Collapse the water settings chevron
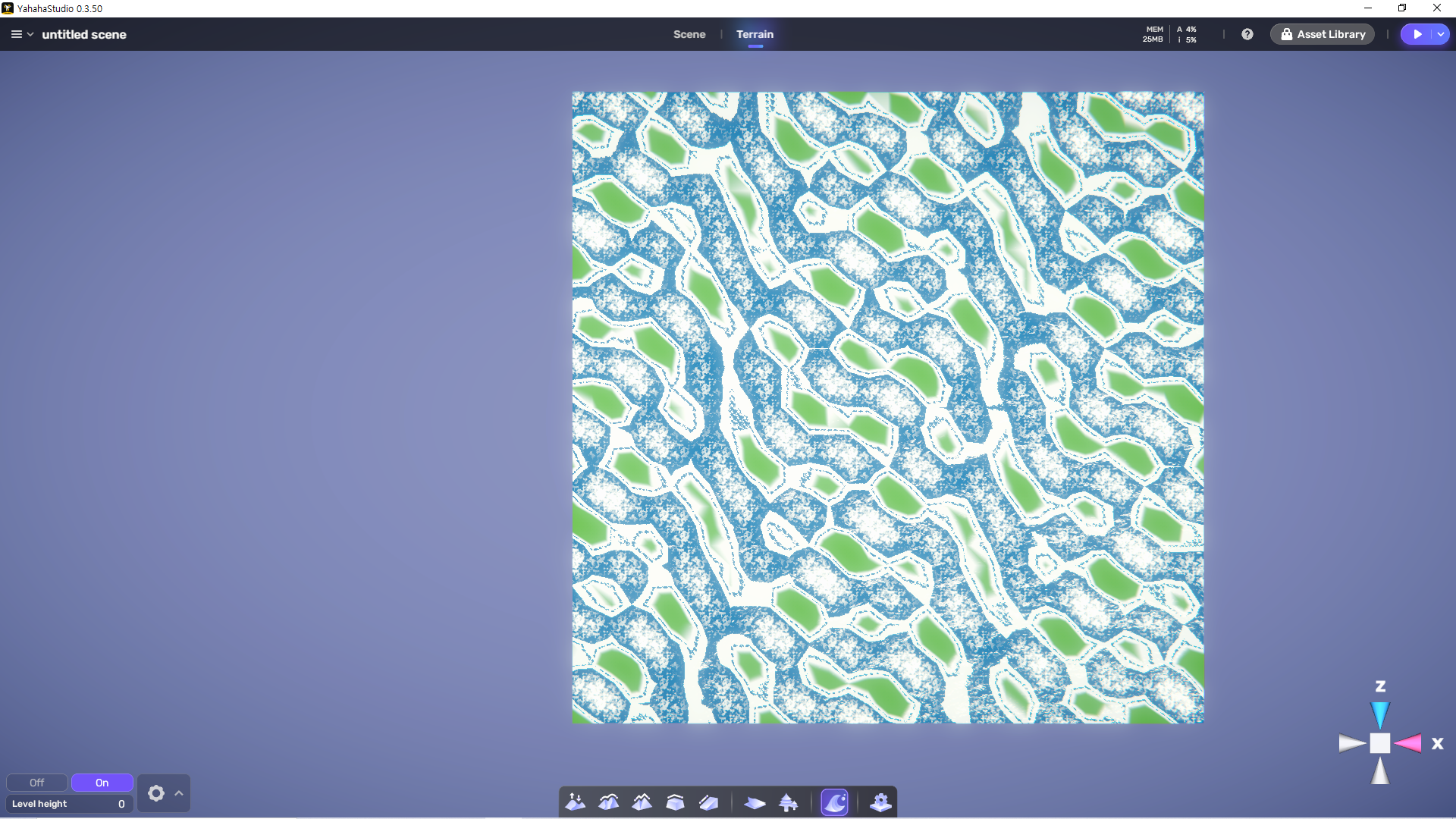The image size is (1456, 819). pyautogui.click(x=179, y=793)
